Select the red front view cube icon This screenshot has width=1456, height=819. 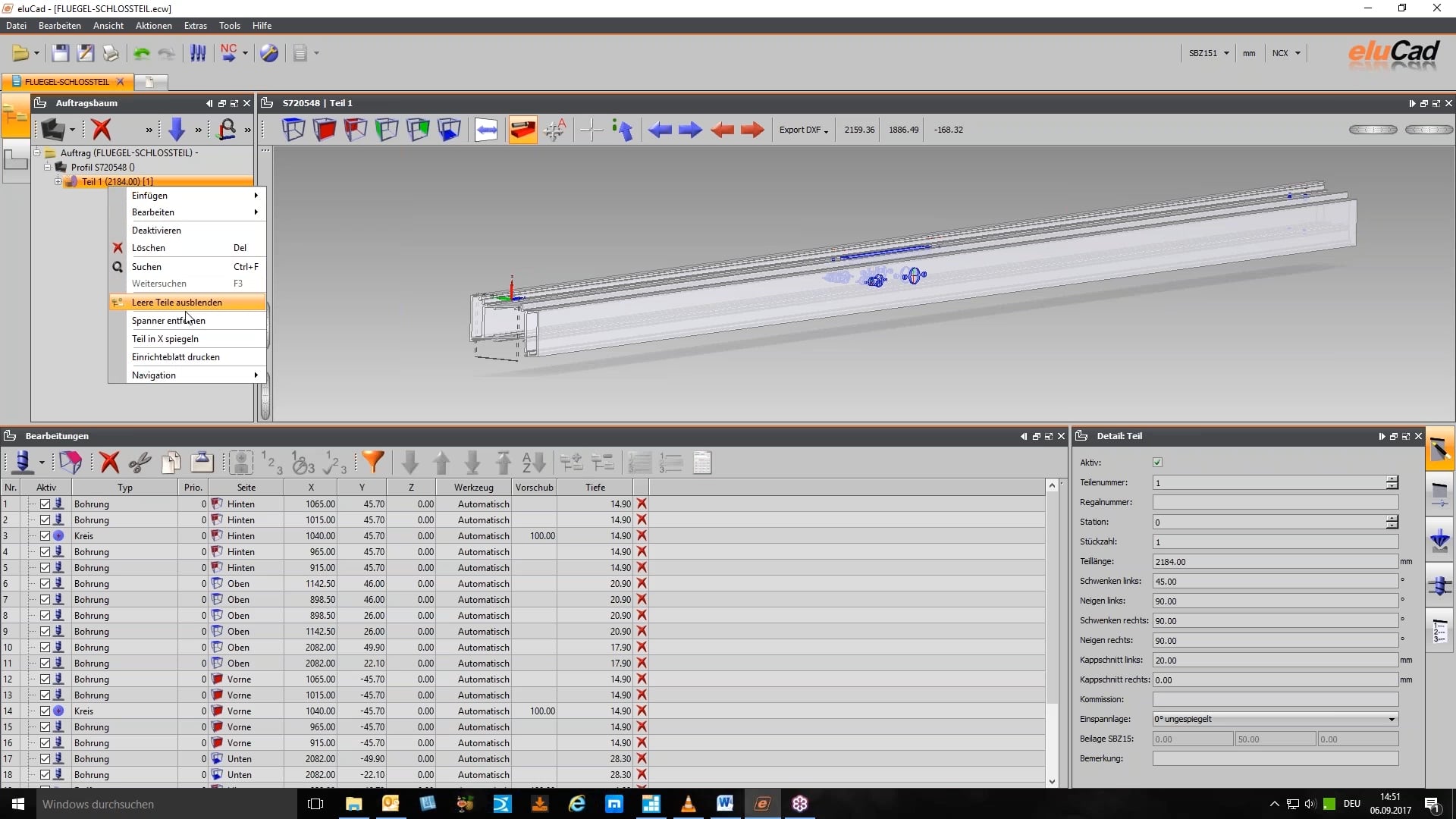325,130
